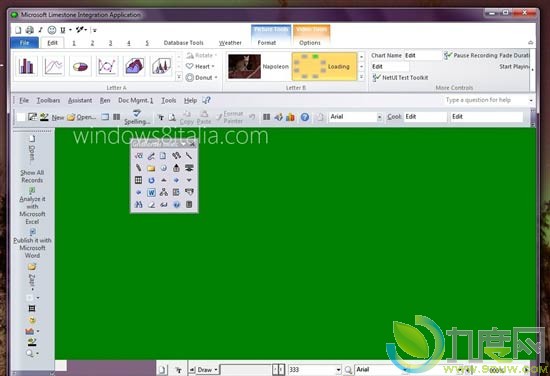Expand the Letter B gallery more arrow
The height and width of the screenshot is (376, 550).
[x=362, y=77]
